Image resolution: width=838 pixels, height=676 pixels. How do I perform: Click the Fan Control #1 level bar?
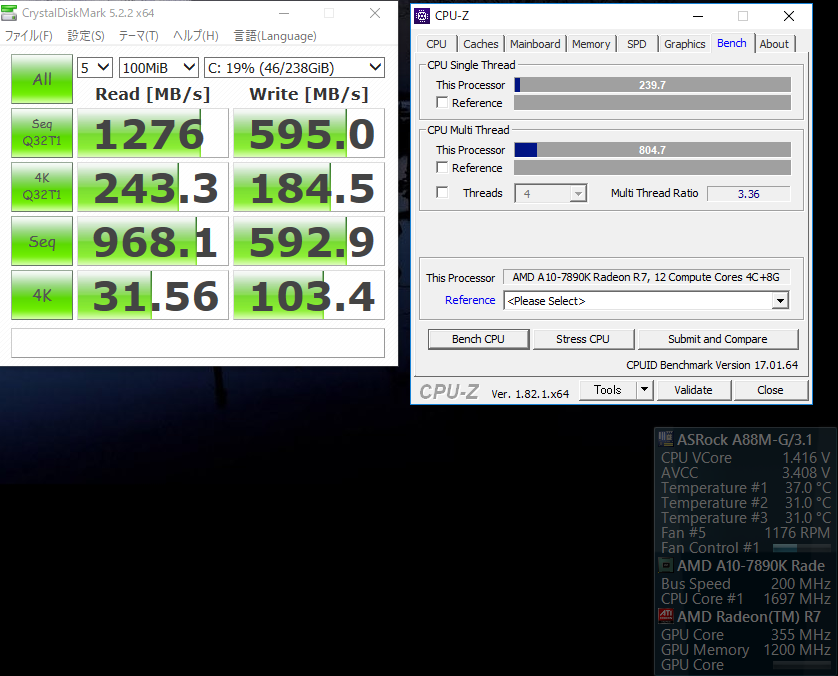click(801, 548)
